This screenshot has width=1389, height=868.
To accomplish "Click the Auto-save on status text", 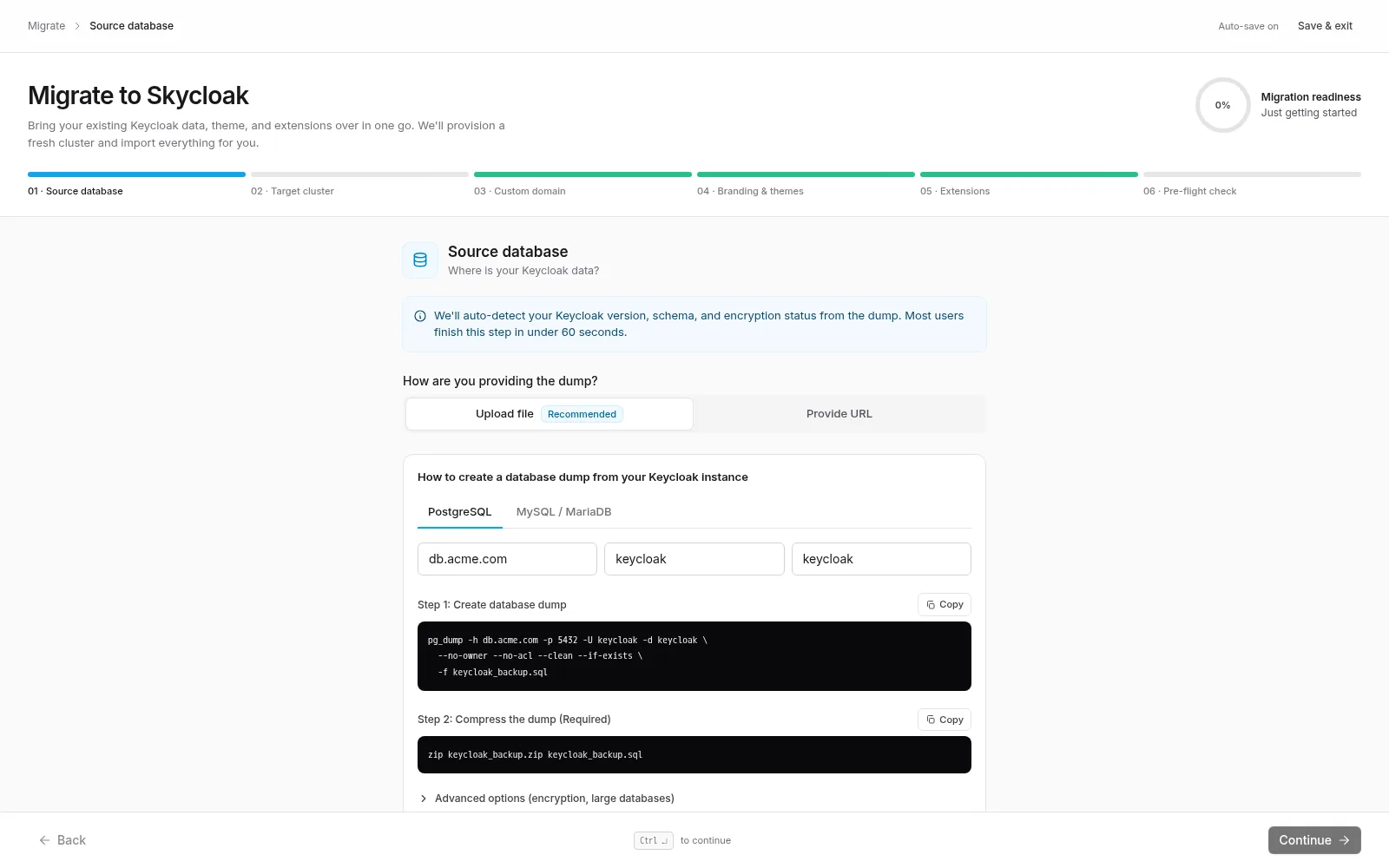I will 1248,26.
